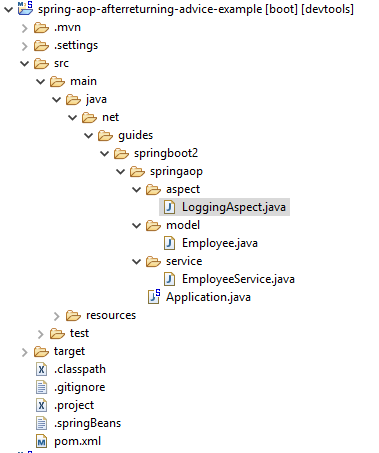Click the Employee.java file icon
This screenshot has width=379, height=453.
click(169, 243)
